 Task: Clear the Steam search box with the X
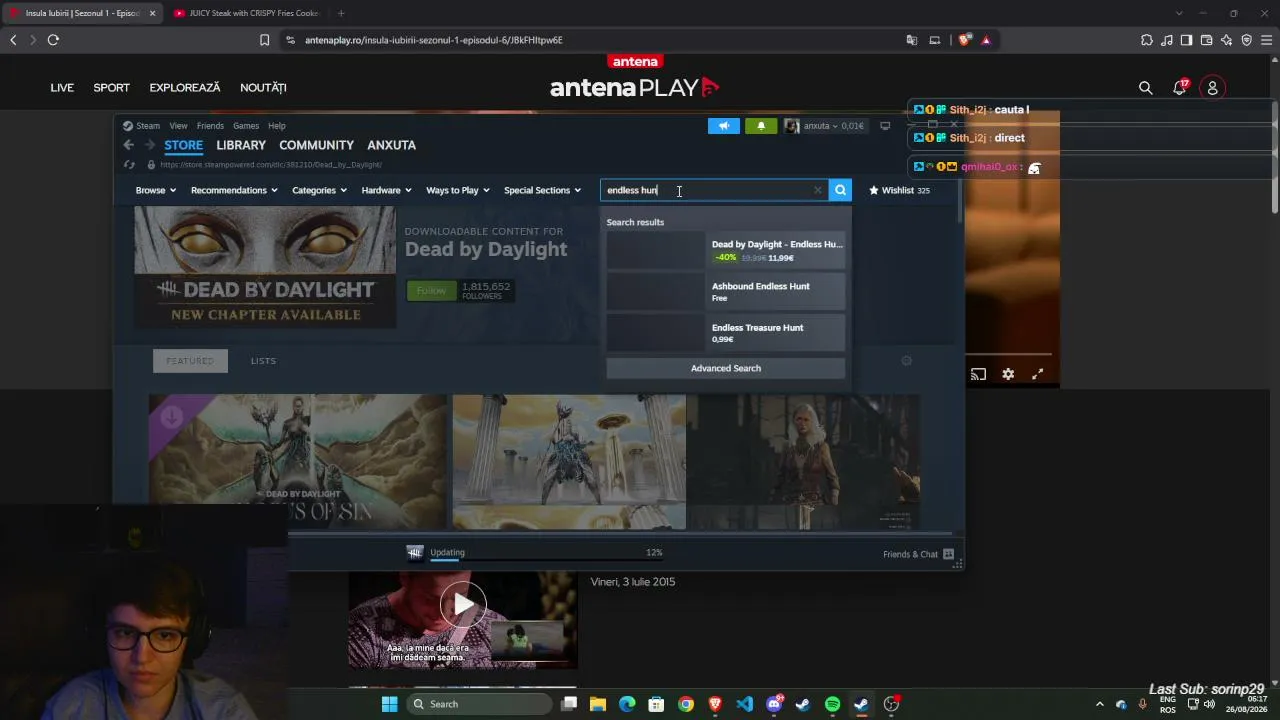tap(817, 190)
